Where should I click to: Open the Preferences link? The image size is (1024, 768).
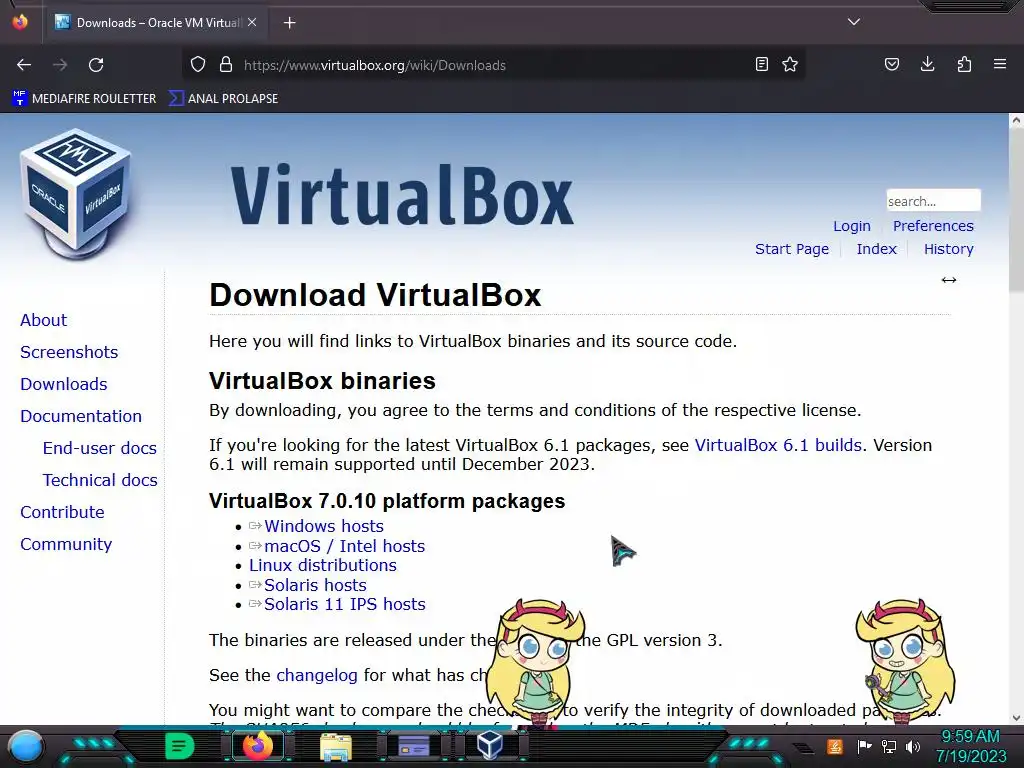click(933, 226)
